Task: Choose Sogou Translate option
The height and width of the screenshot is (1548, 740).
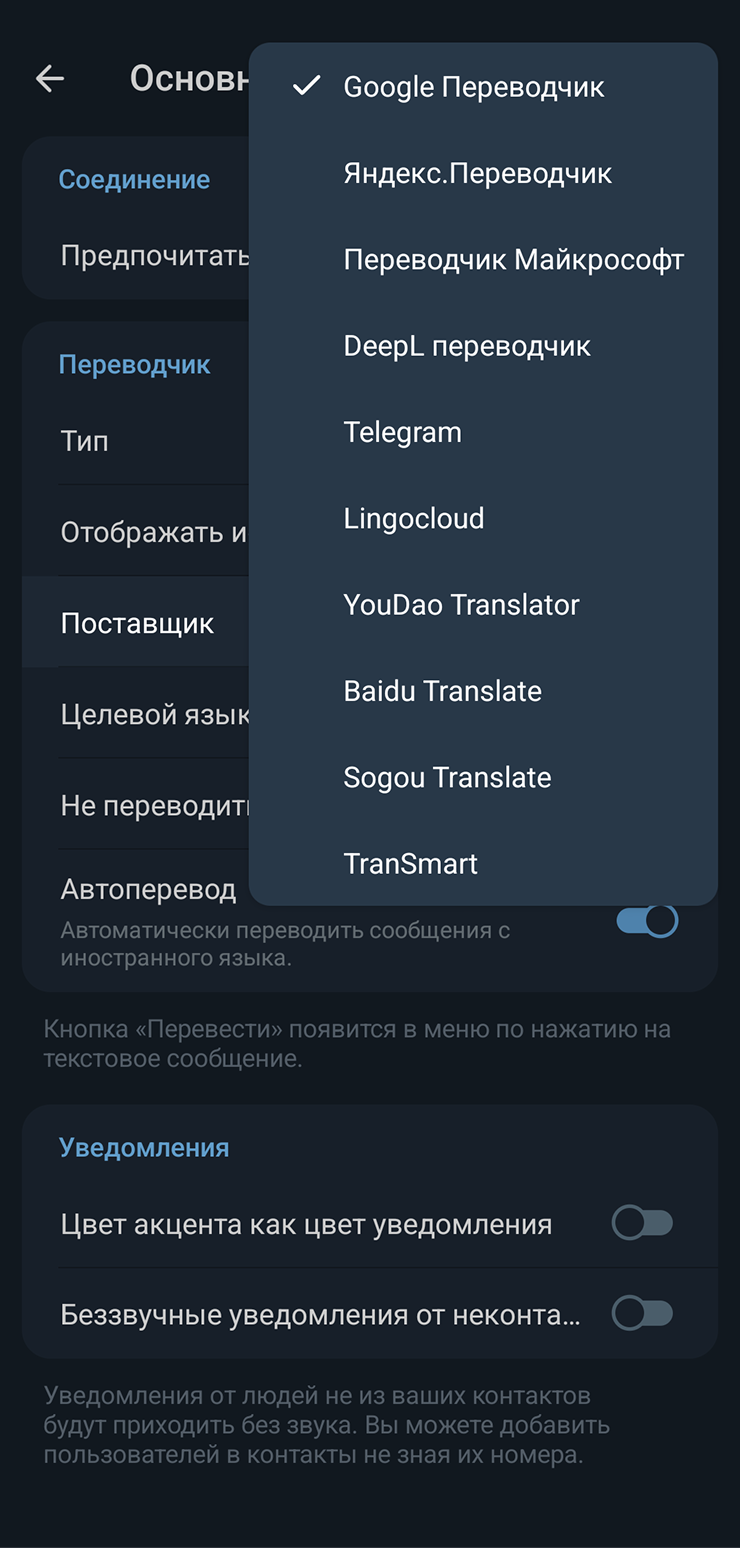Action: pos(447,778)
